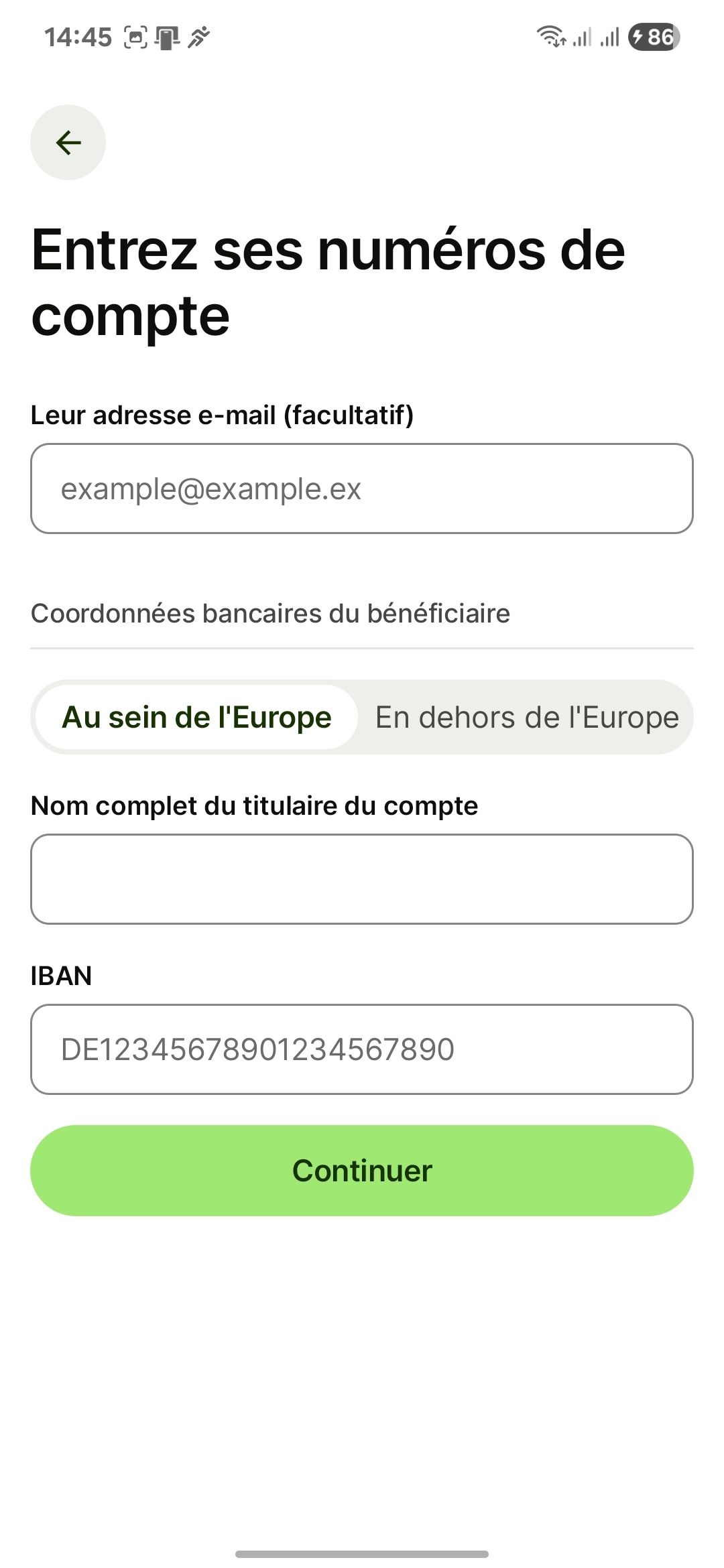Tap the screen cast status icon
Screen dimensions: 724x1568
(x=168, y=37)
